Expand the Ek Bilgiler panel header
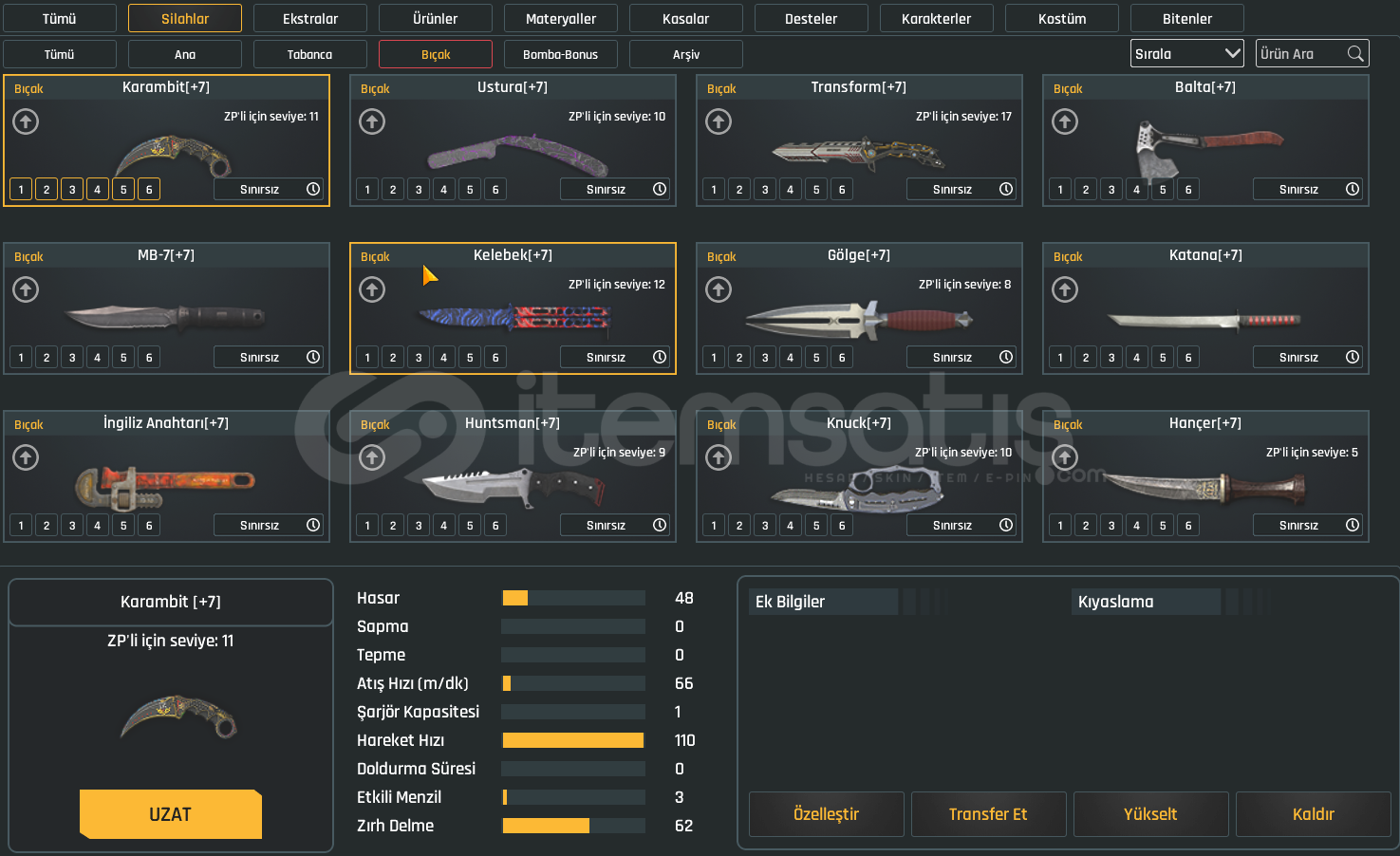 [x=822, y=602]
